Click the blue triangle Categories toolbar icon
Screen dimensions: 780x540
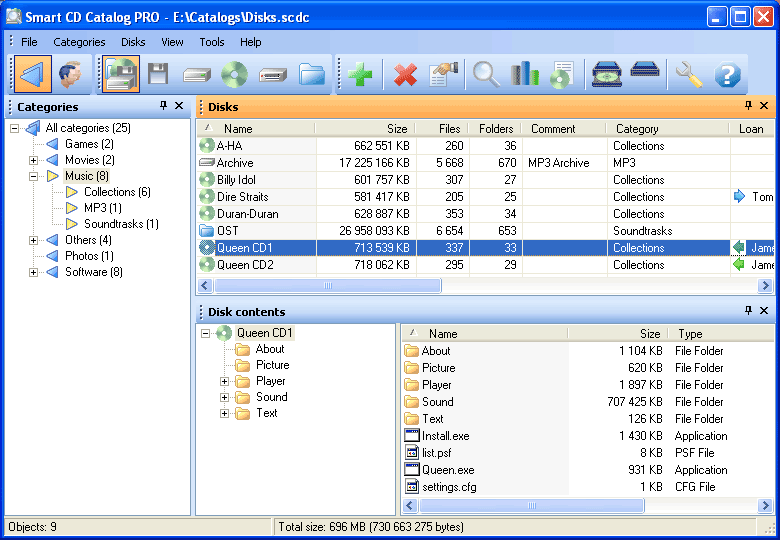(x=32, y=75)
